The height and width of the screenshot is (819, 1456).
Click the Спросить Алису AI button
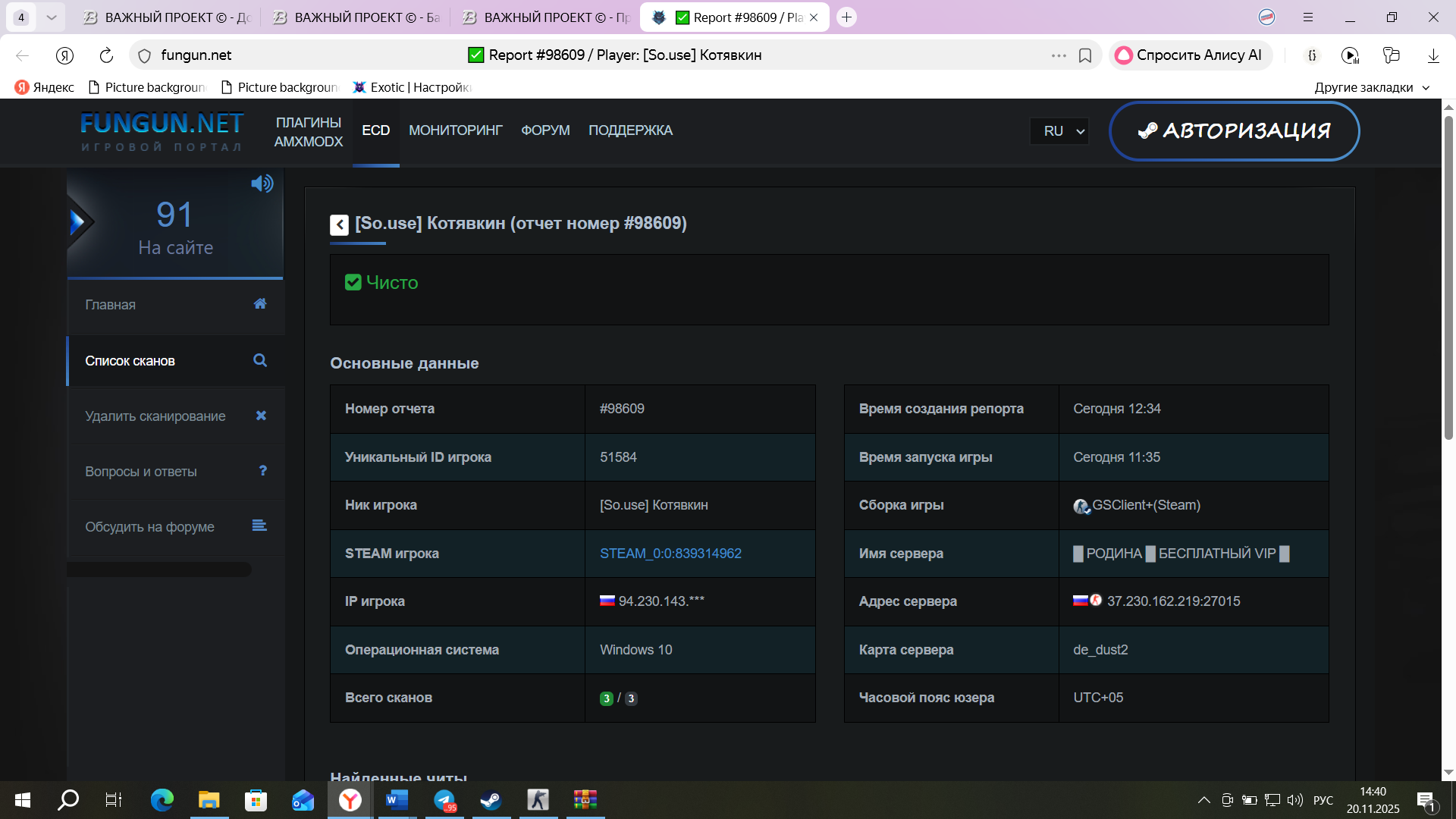(x=1190, y=55)
